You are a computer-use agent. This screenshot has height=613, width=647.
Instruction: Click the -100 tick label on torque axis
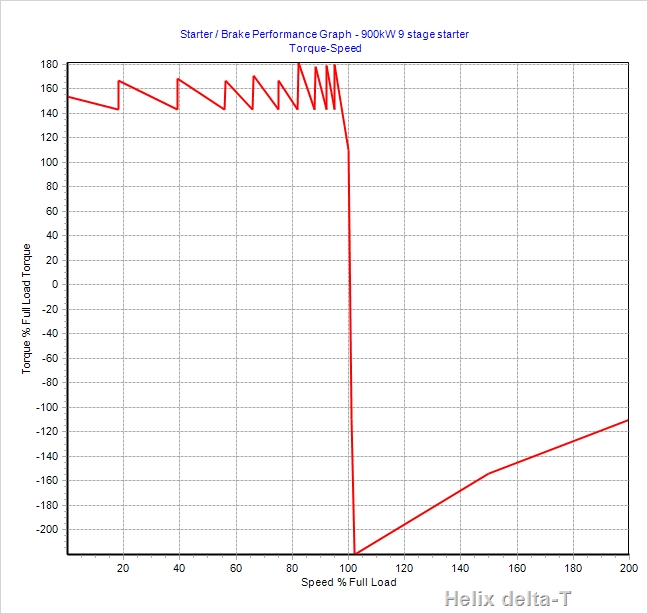click(47, 407)
